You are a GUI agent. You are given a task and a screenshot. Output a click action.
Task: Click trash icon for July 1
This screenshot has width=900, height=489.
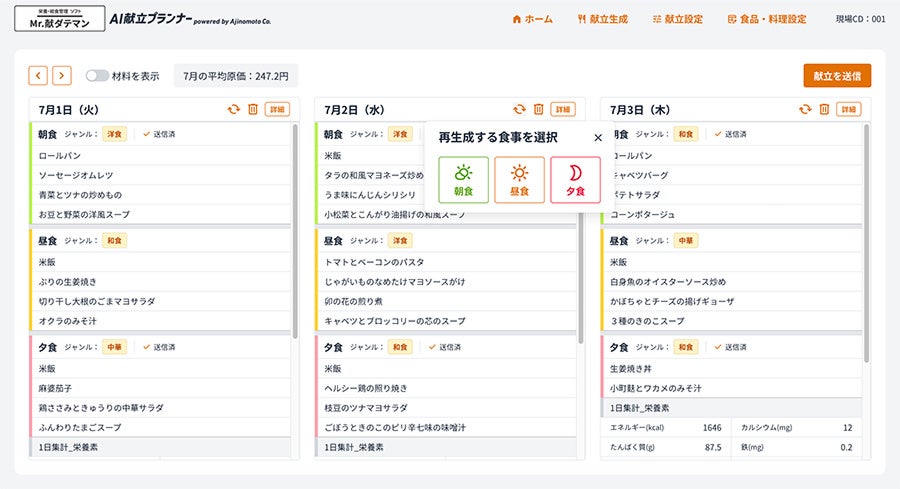(252, 109)
